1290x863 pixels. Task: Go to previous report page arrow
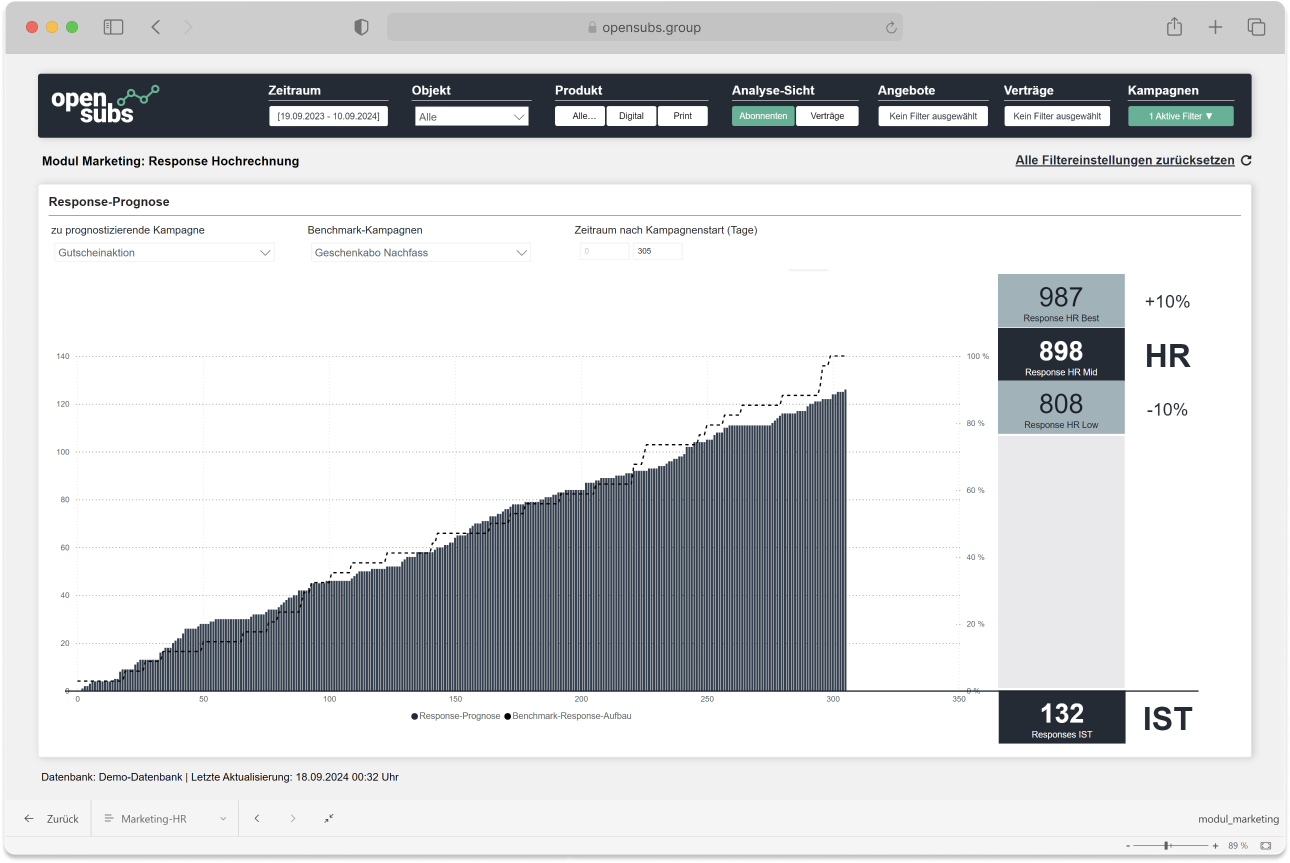pyautogui.click(x=257, y=818)
